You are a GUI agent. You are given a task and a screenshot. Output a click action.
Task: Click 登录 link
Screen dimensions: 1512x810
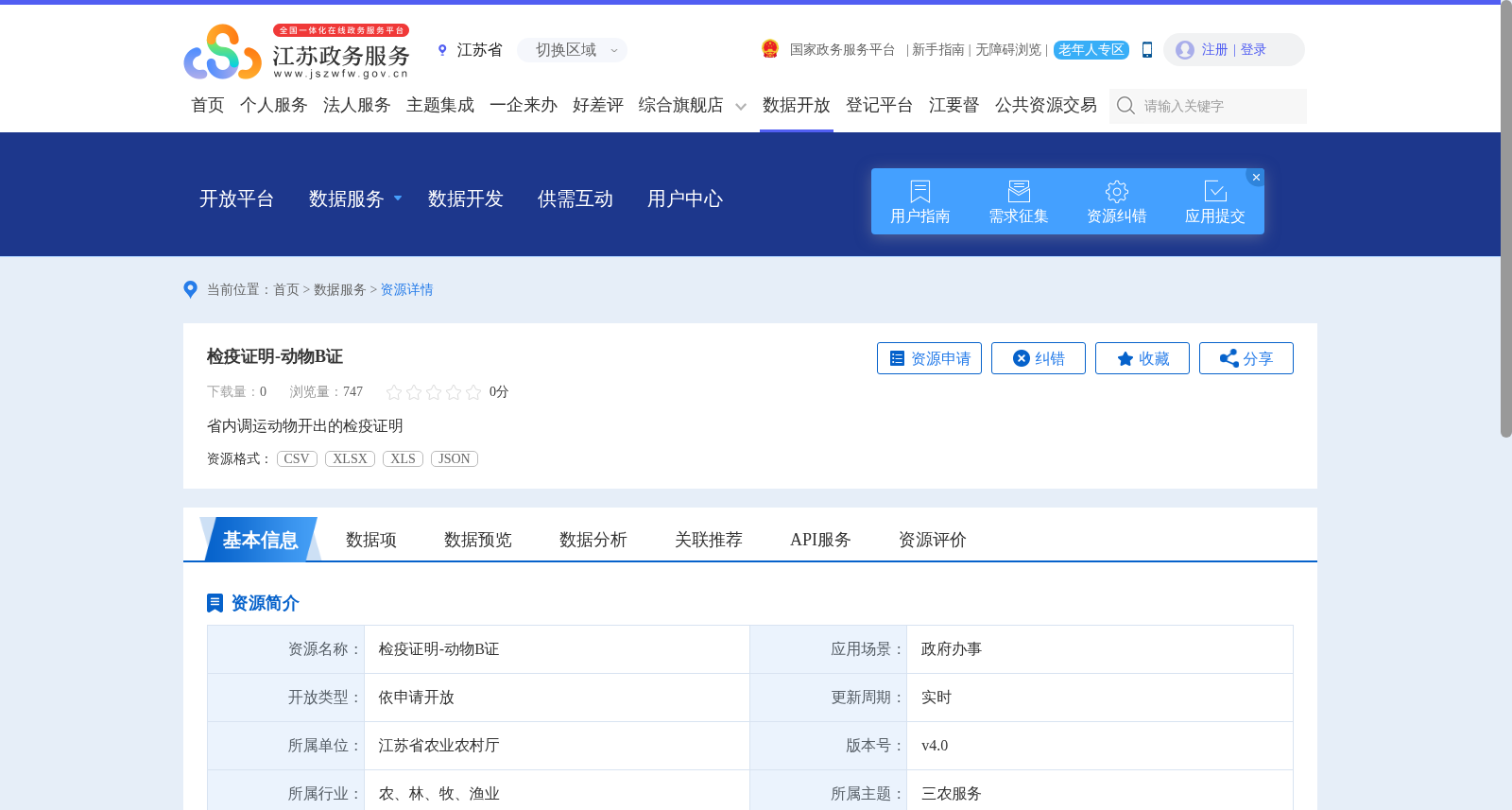coord(1253,50)
